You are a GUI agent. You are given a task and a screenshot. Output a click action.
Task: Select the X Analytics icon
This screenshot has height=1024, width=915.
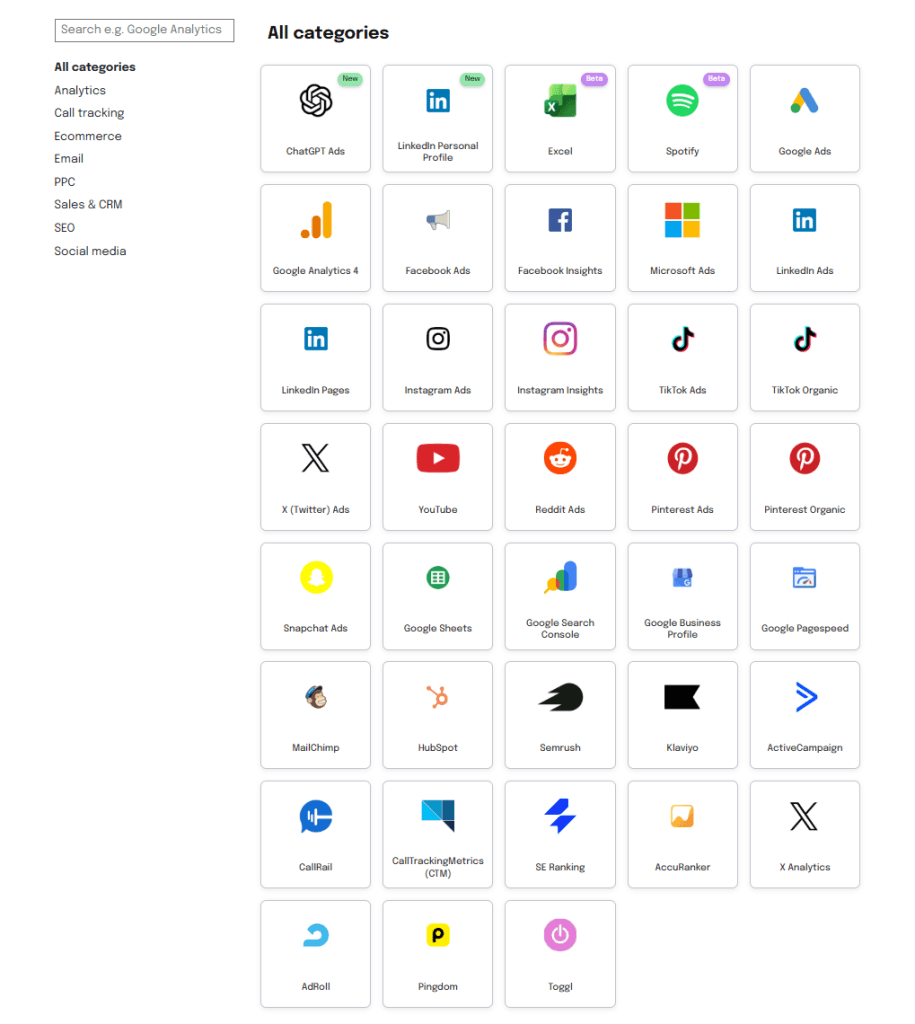(804, 816)
